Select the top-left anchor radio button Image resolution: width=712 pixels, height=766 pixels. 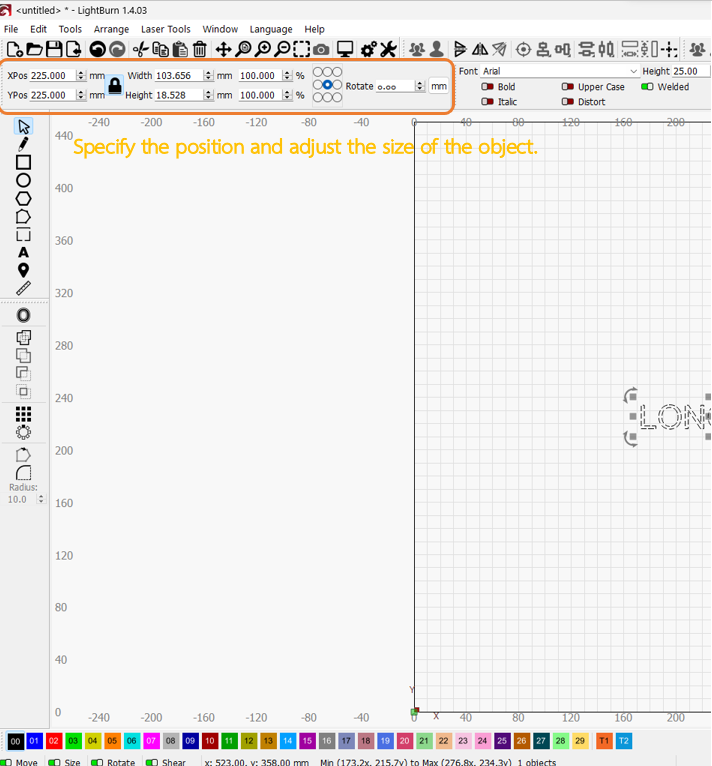pos(318,72)
